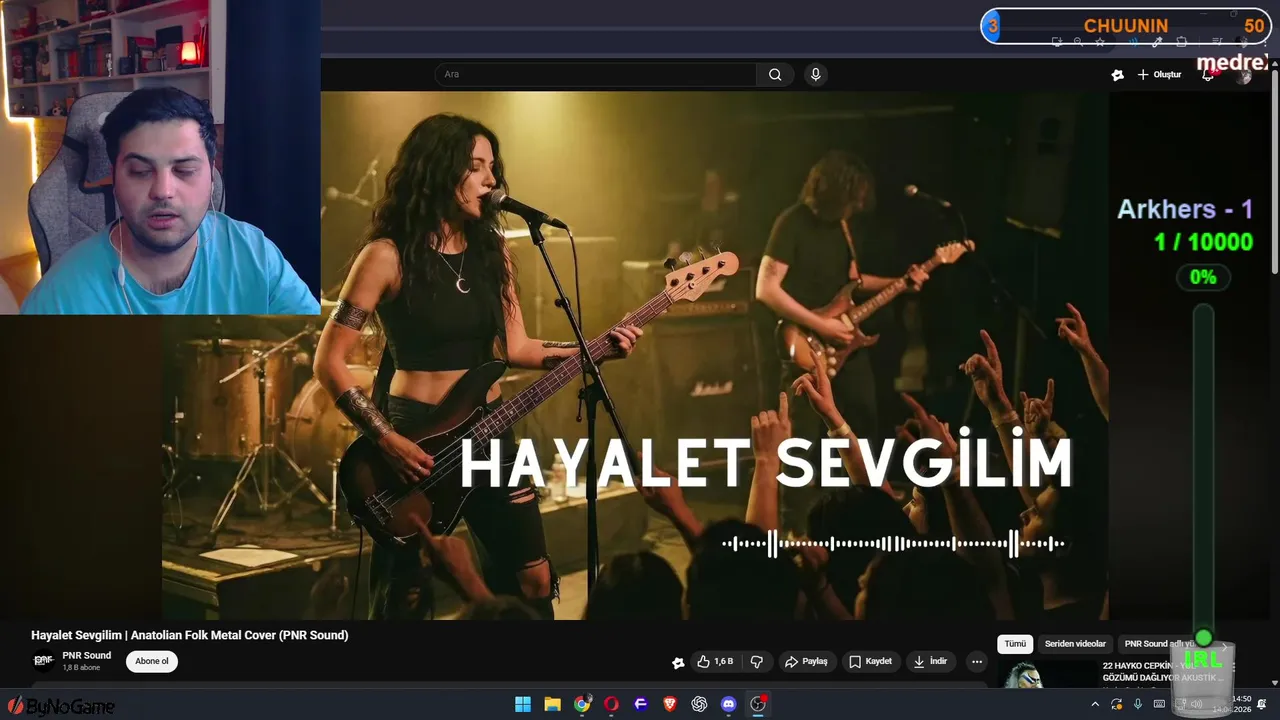
Task: Select the Tümü filter chip
Action: click(x=1015, y=644)
